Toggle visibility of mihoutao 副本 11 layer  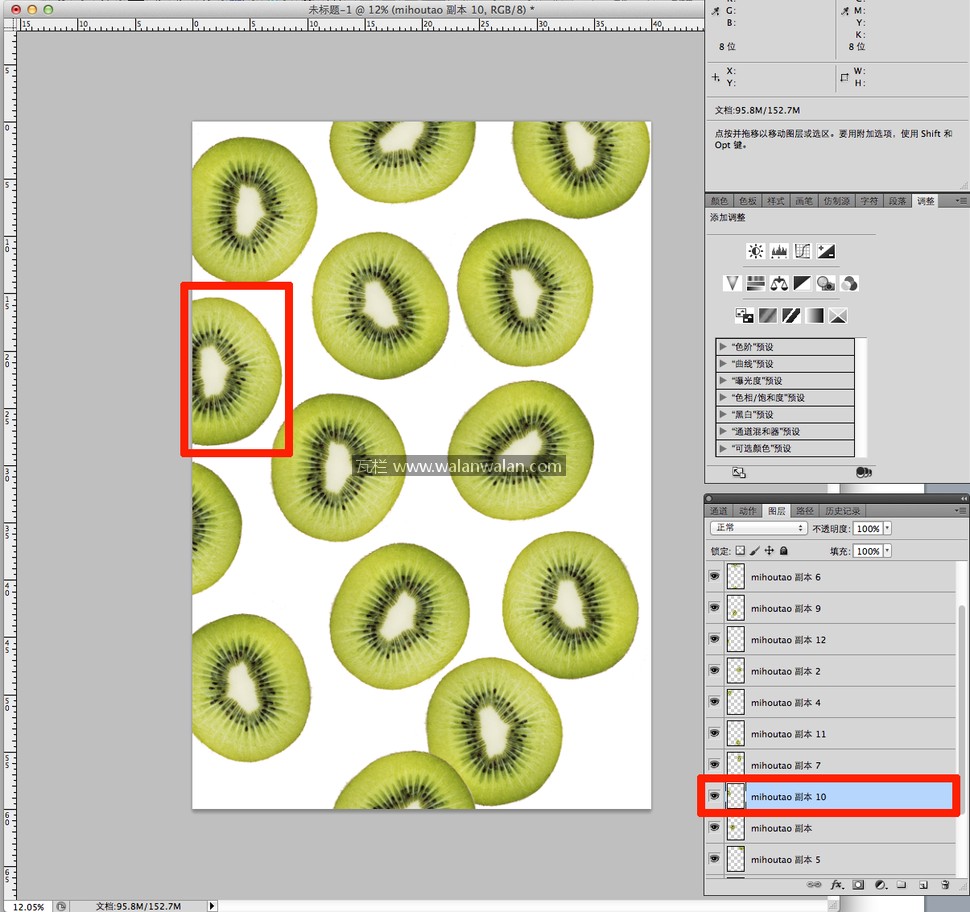714,734
